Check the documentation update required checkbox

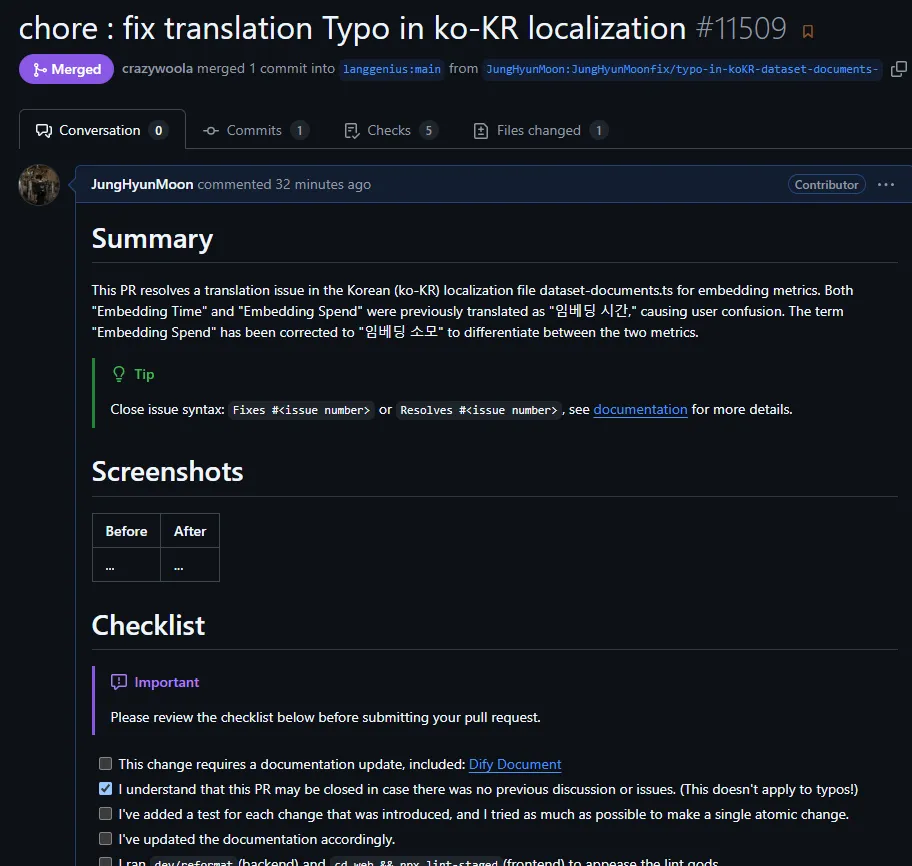[105, 764]
